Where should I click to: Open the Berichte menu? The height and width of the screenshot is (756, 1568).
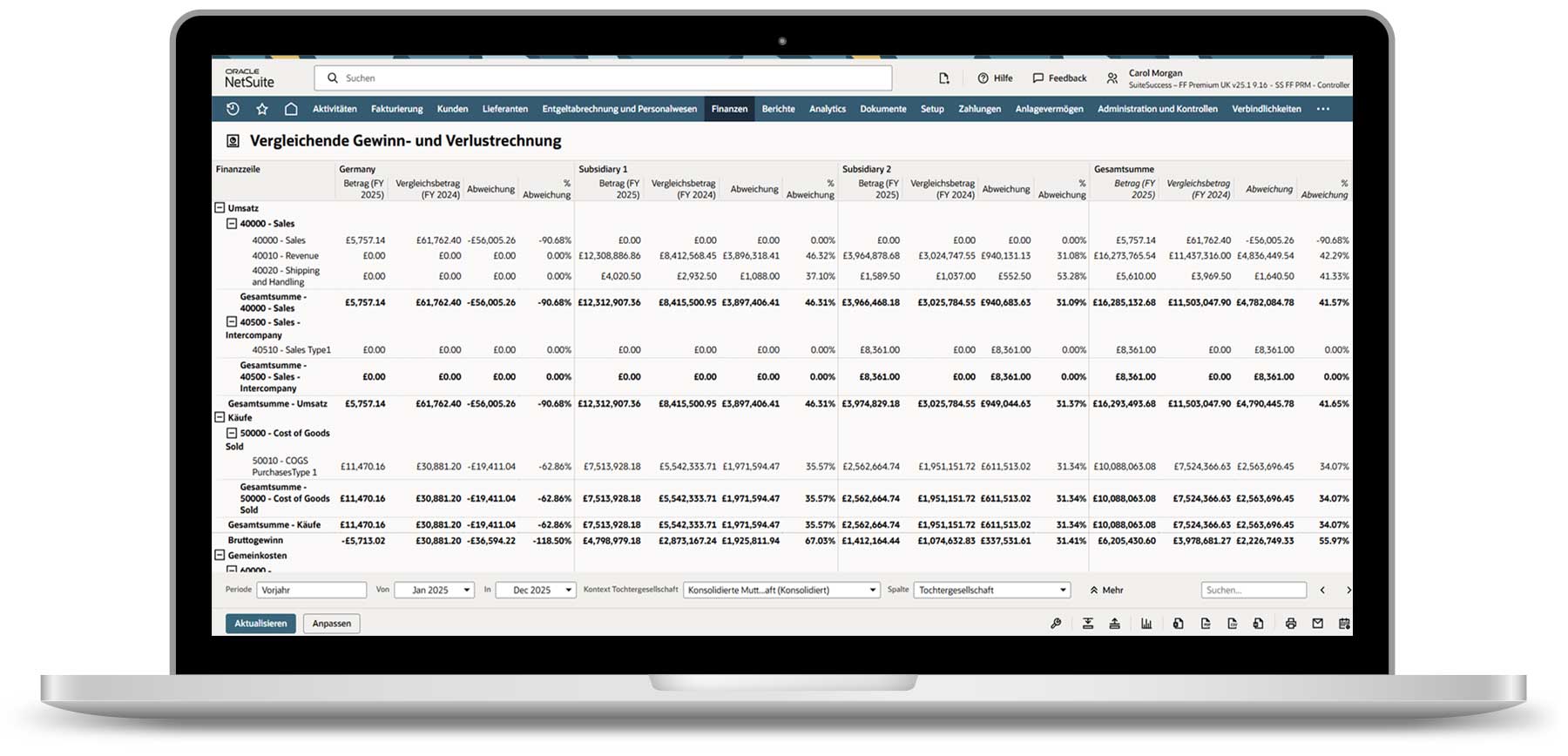[x=778, y=109]
